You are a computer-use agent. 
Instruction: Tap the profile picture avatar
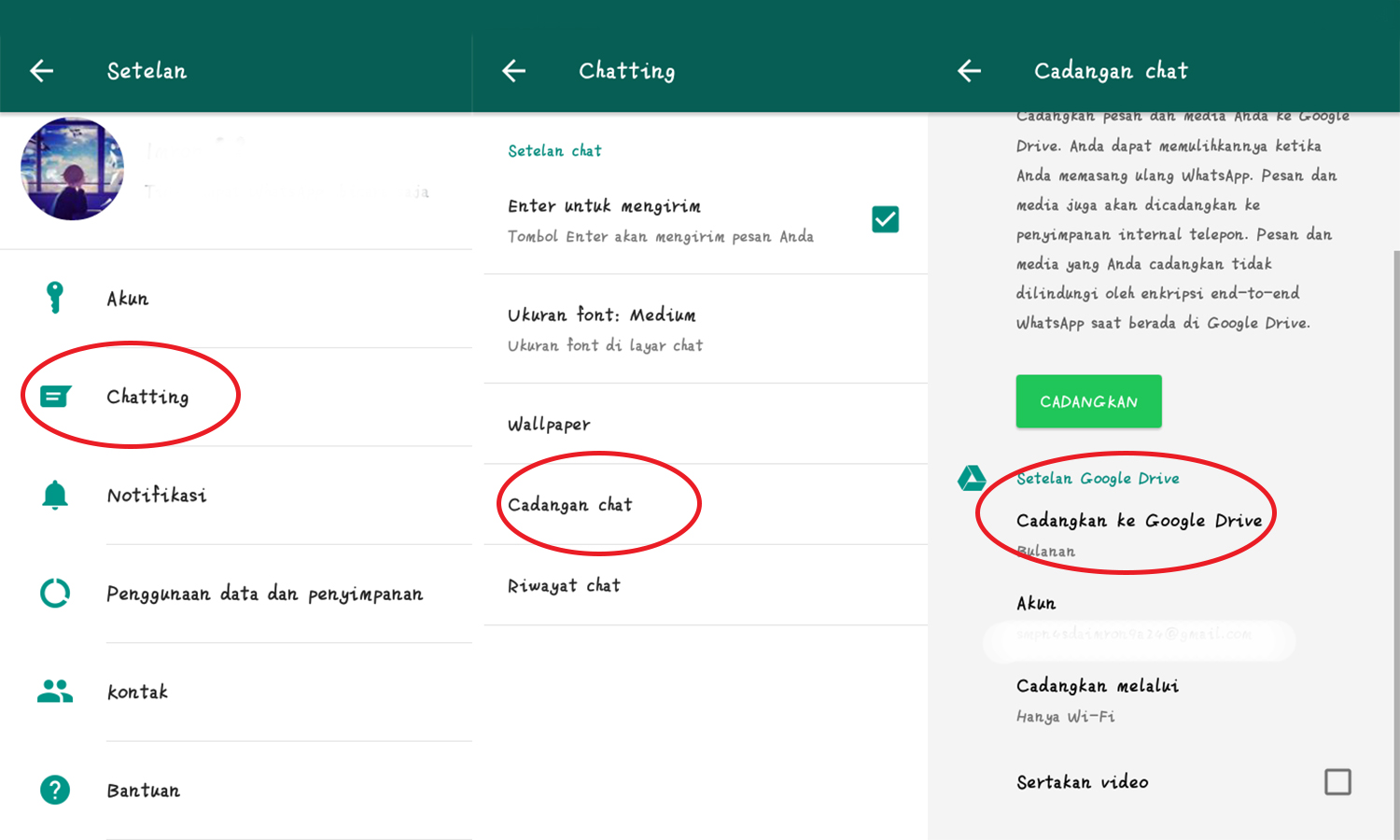[x=73, y=169]
